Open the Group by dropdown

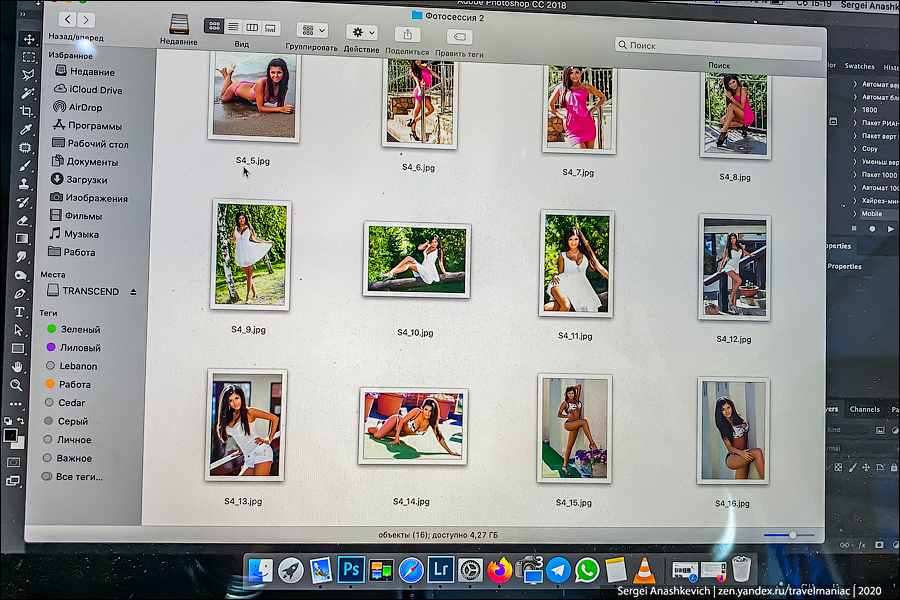tap(312, 30)
